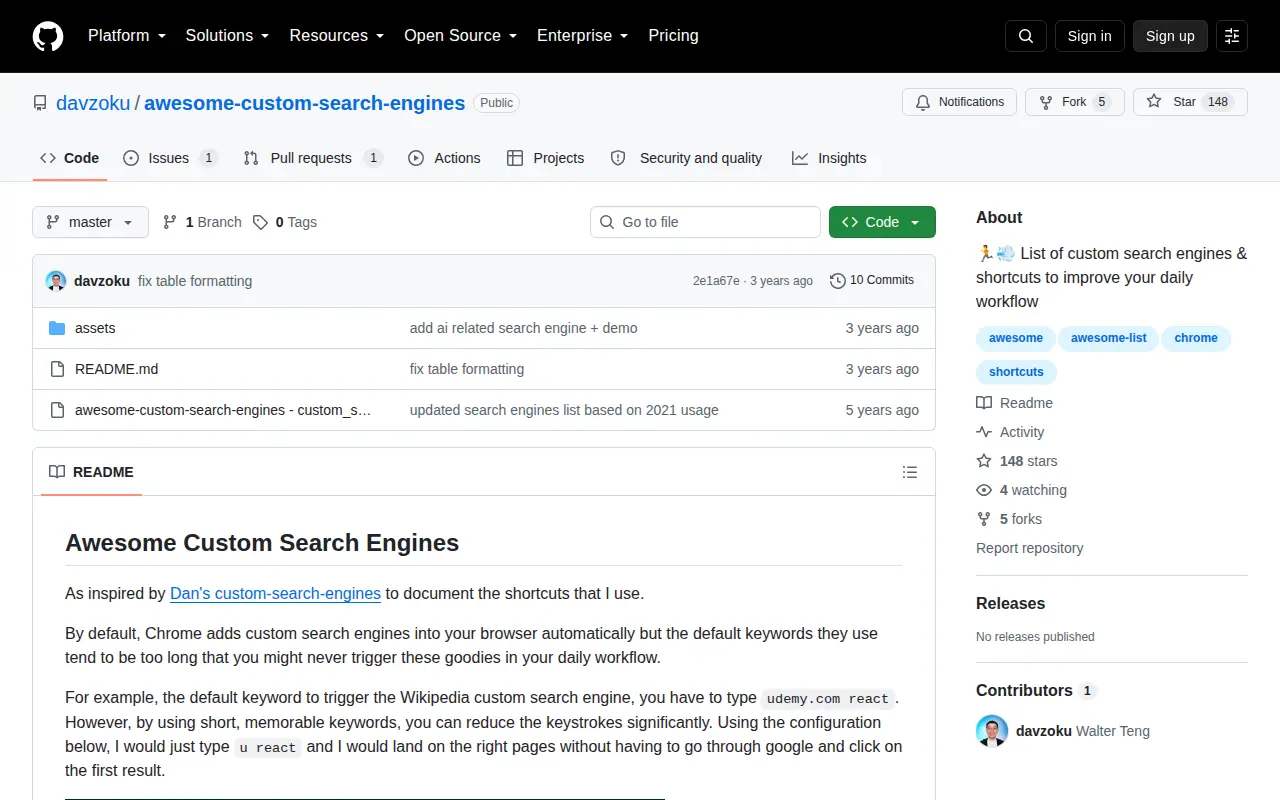The height and width of the screenshot is (800, 1280).
Task: Select the README tab heading
Action: click(91, 472)
